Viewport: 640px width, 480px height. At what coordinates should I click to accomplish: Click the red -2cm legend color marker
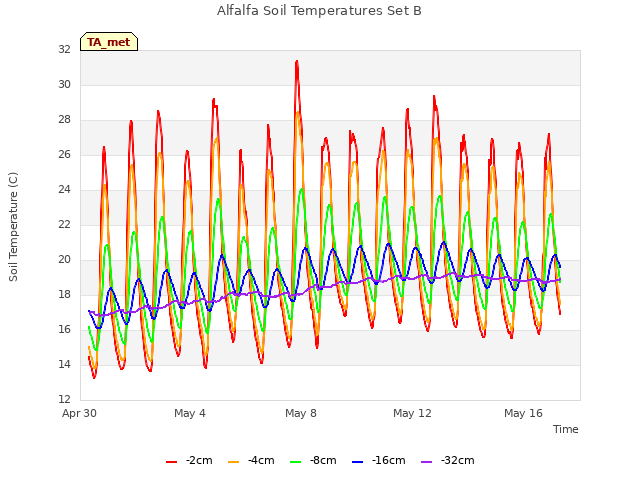171,462
